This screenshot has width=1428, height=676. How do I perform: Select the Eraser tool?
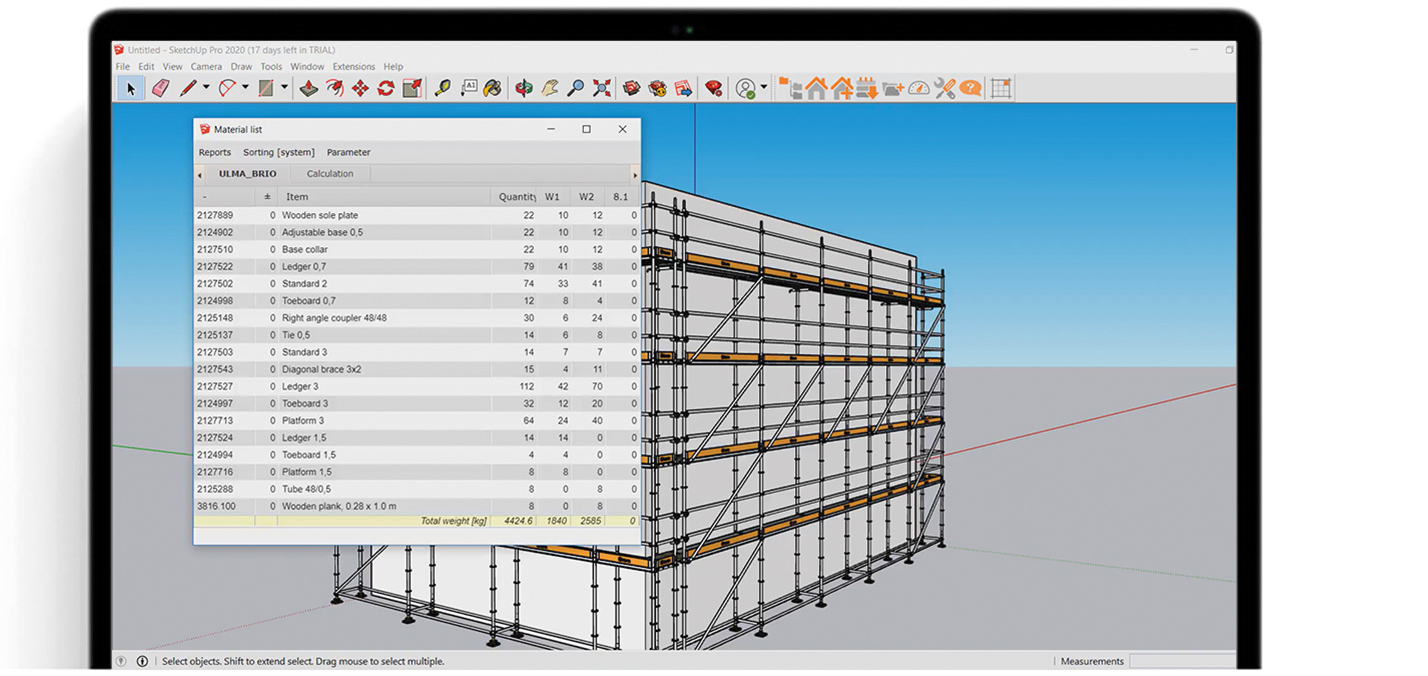coord(160,89)
